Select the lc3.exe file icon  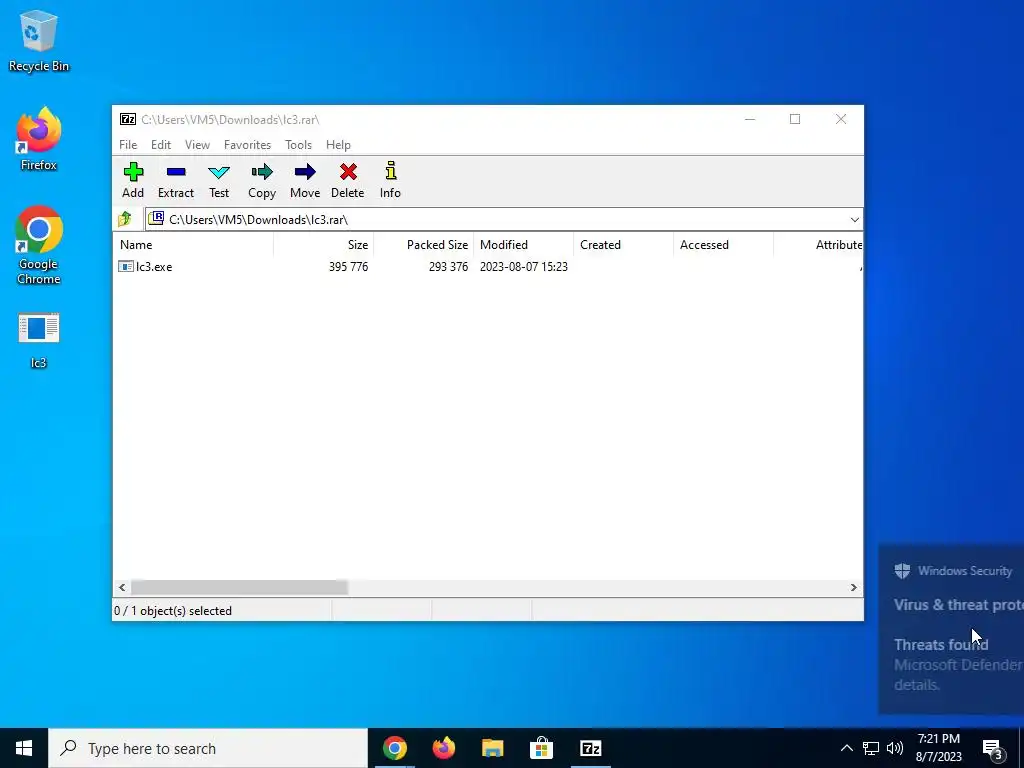[x=125, y=266]
